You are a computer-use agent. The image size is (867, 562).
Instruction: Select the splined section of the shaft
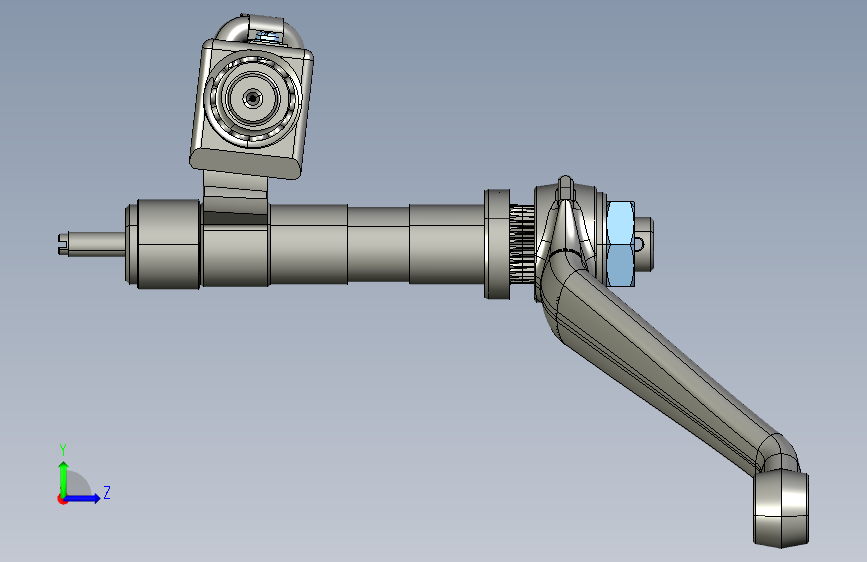pos(521,243)
